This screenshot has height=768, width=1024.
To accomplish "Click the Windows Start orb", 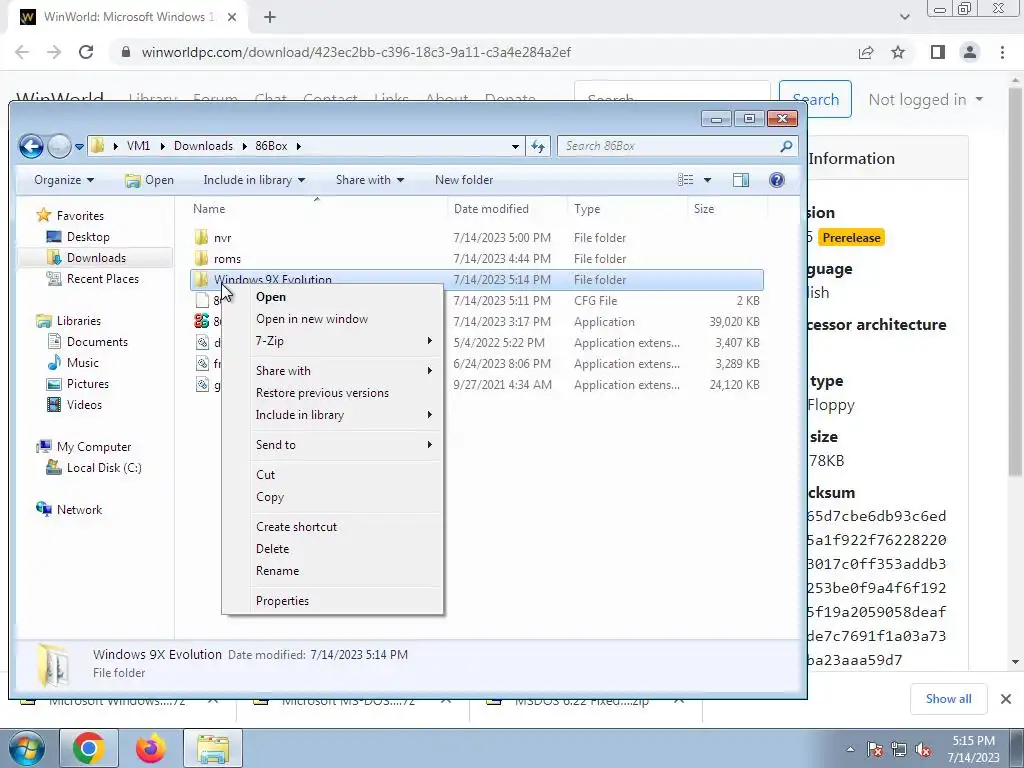I will tap(27, 748).
